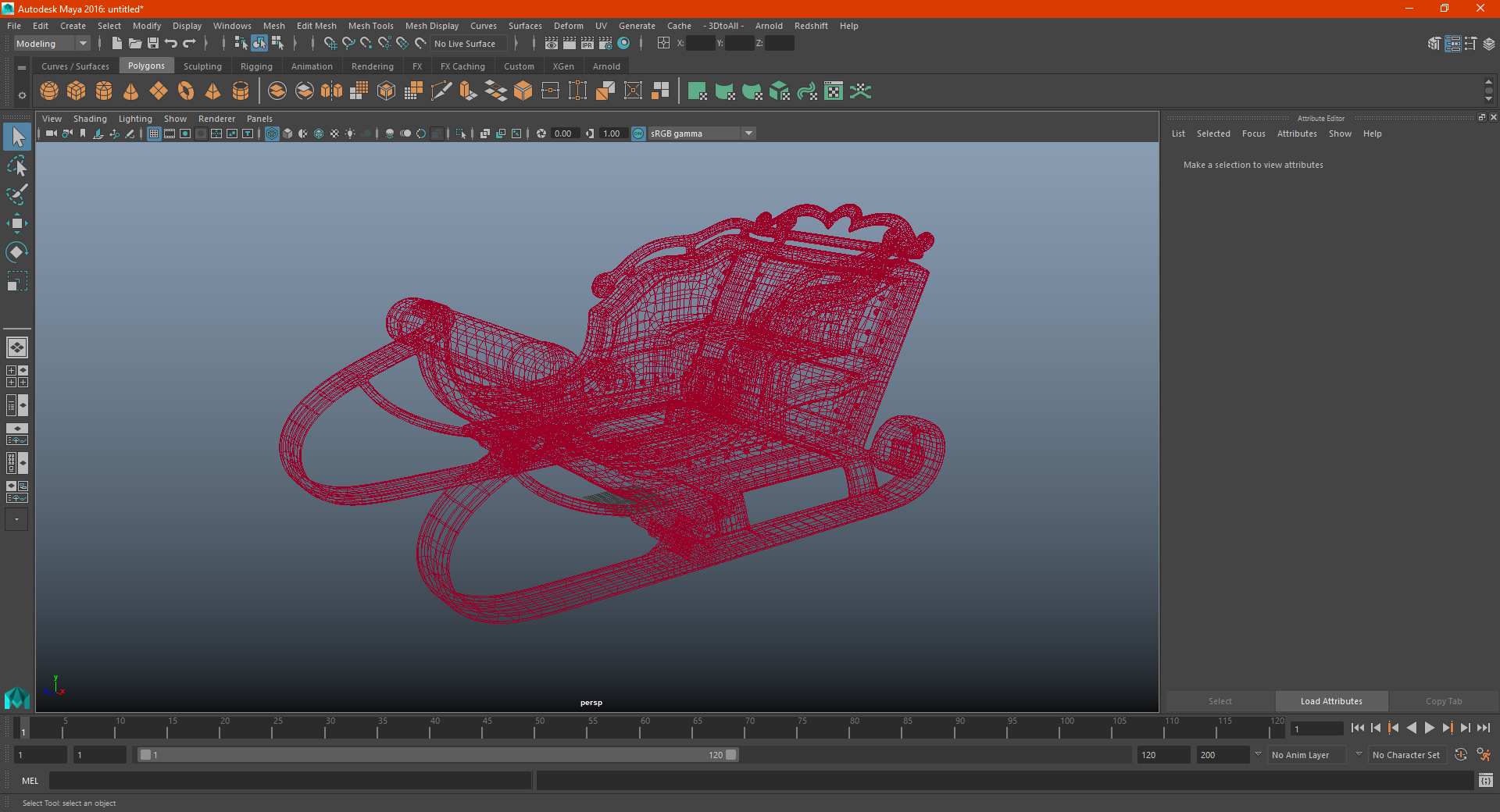Undo the last action with toolbar arrow
1500x812 pixels.
[171, 44]
